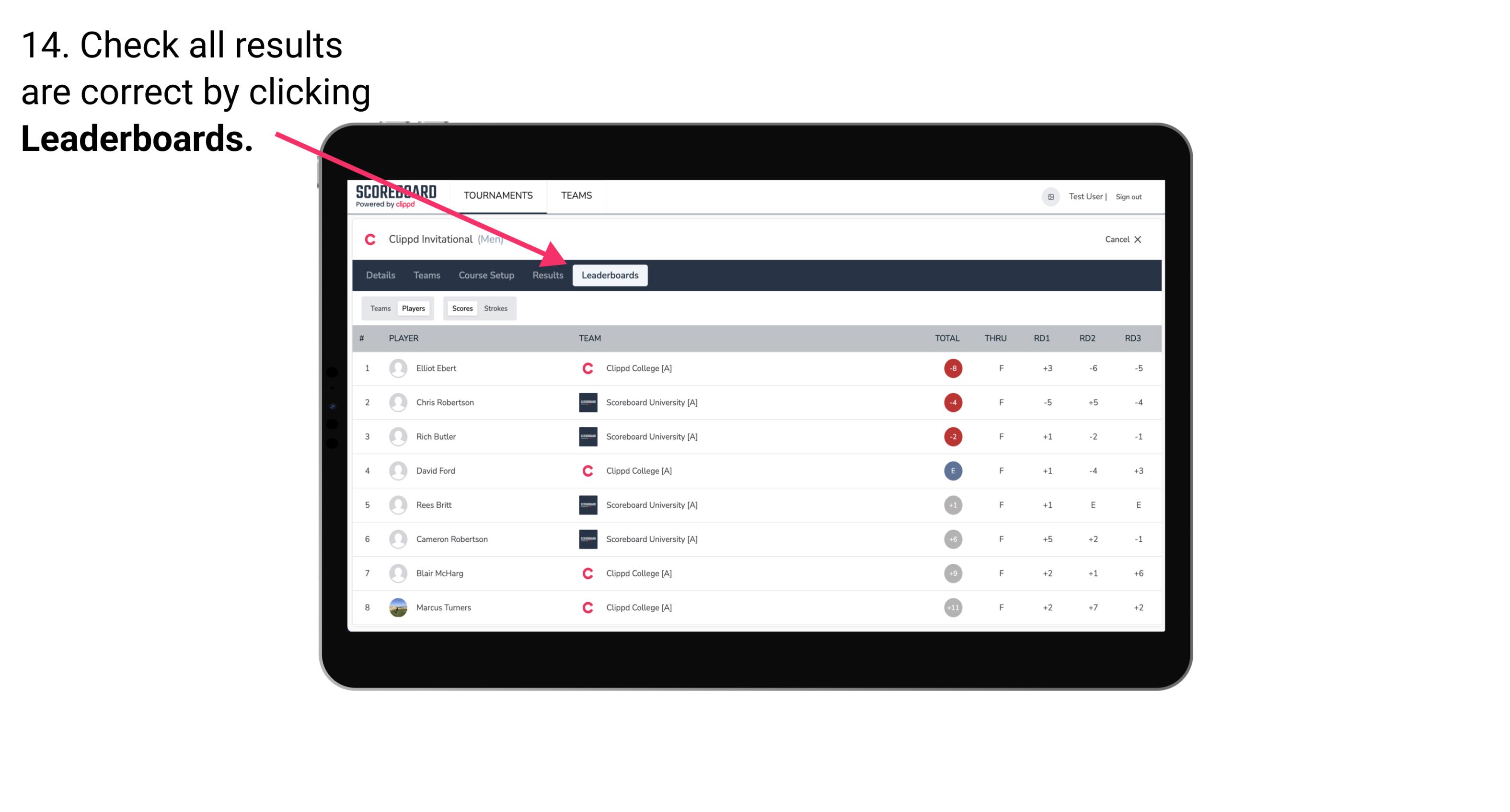Toggle the Teams filter button
Screen dimensions: 1510x812
380,308
